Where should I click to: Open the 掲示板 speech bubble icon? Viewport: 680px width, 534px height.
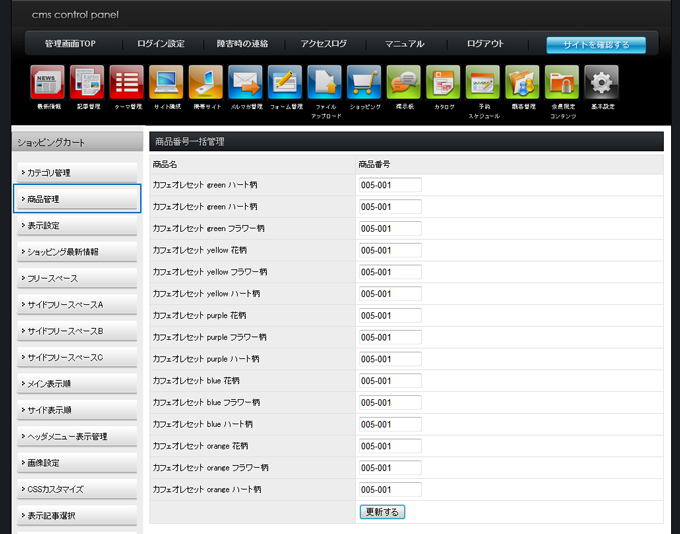pos(404,83)
